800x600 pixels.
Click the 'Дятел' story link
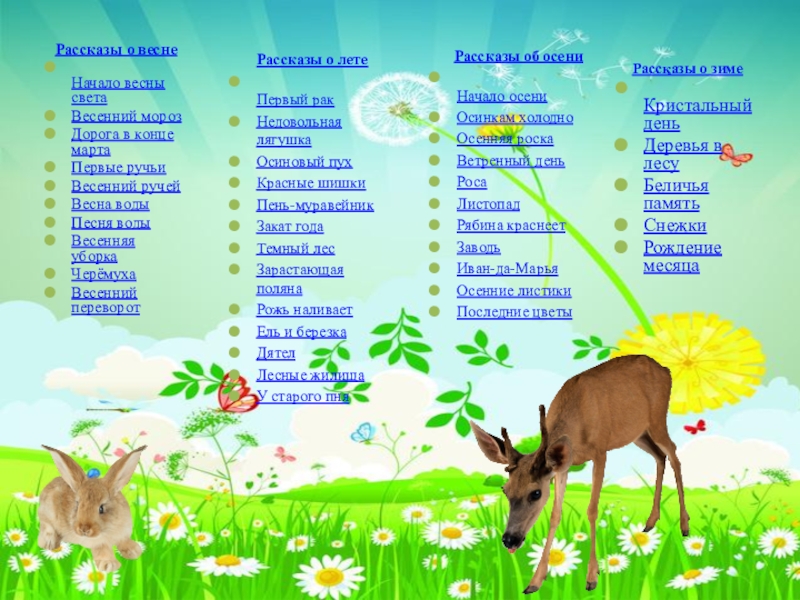(x=276, y=353)
